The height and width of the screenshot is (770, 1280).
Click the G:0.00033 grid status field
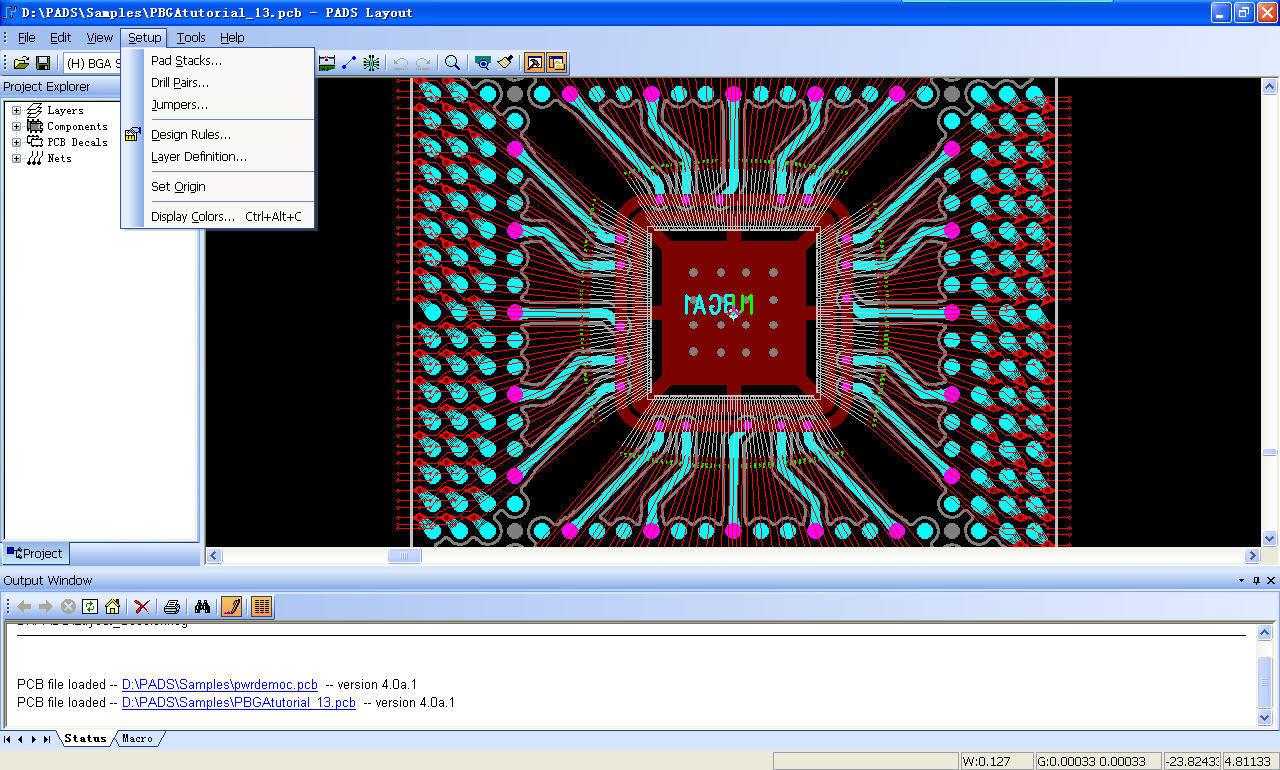[x=1097, y=762]
